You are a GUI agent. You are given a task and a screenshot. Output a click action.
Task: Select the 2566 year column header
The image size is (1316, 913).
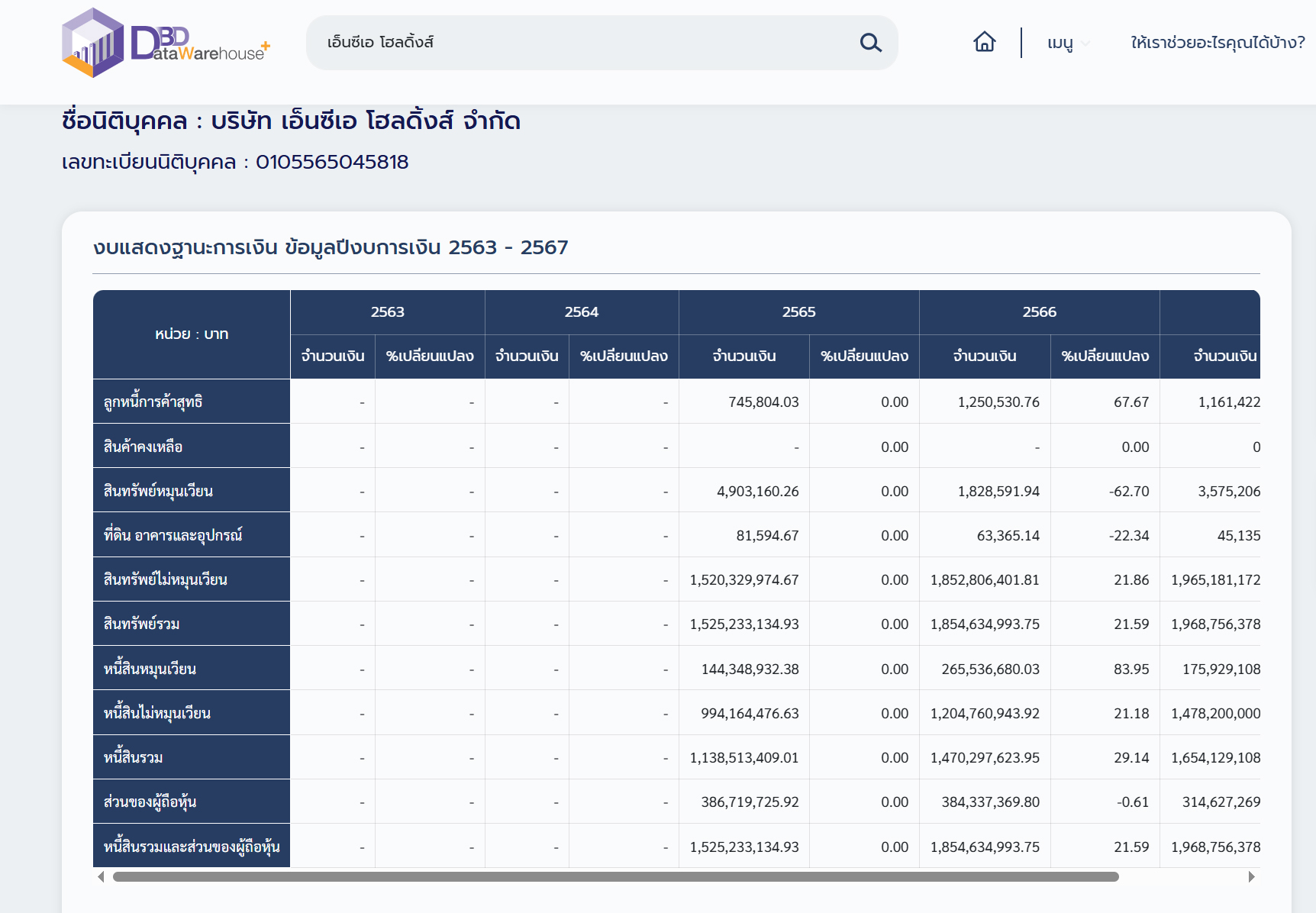[x=1039, y=312]
